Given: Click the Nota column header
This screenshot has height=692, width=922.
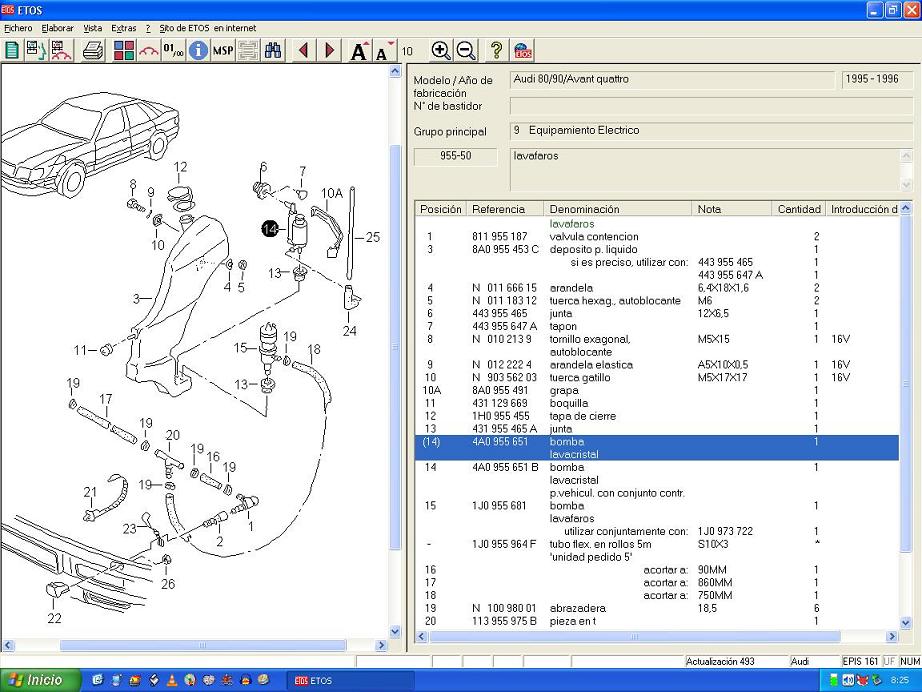Looking at the screenshot, I should (x=731, y=209).
